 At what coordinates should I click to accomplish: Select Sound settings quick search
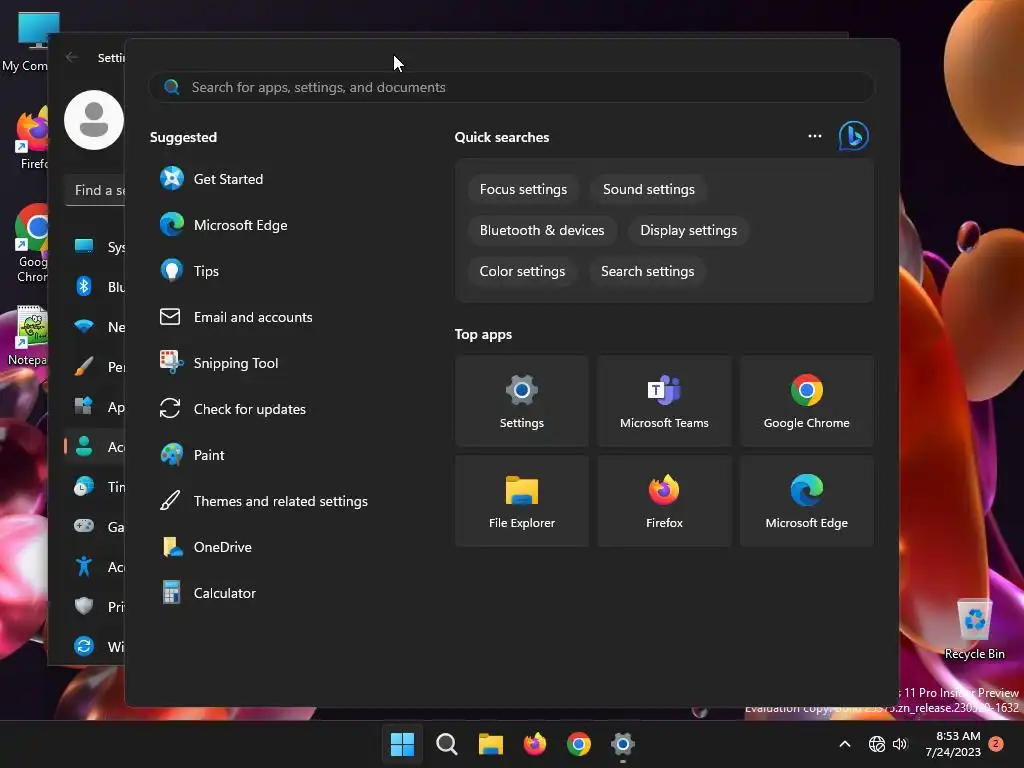point(648,189)
